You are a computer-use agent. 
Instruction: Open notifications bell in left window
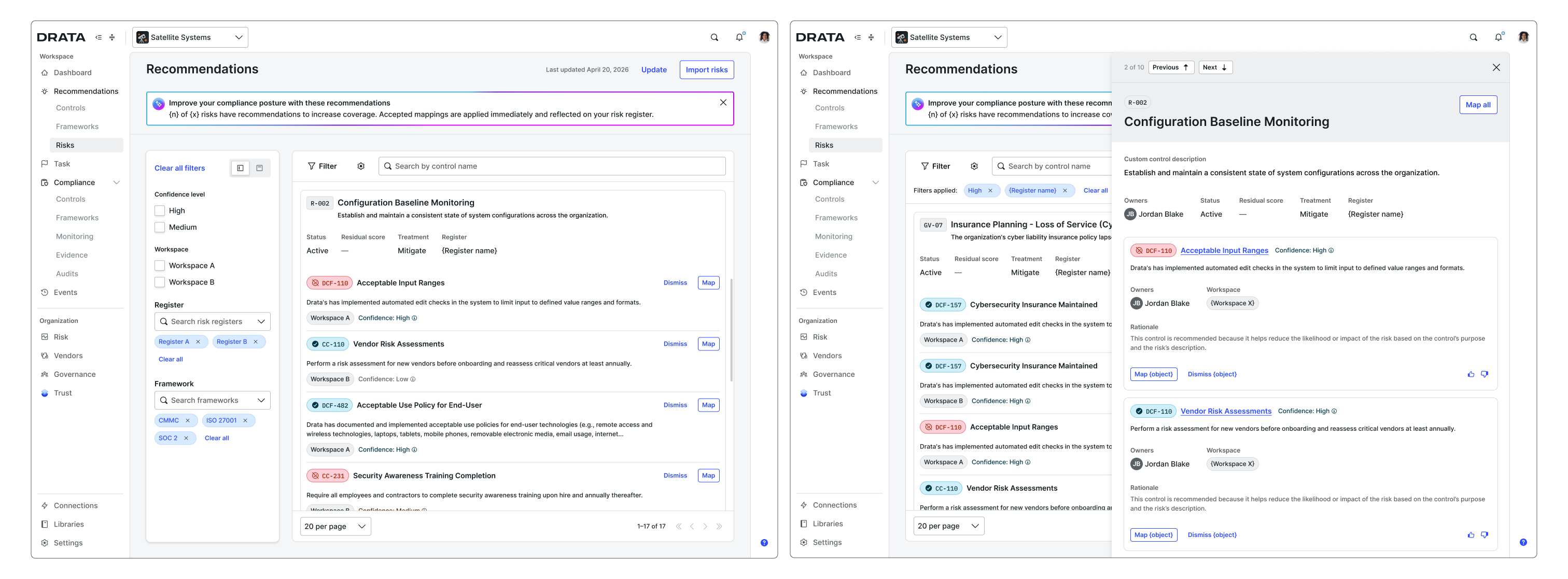[x=739, y=38]
